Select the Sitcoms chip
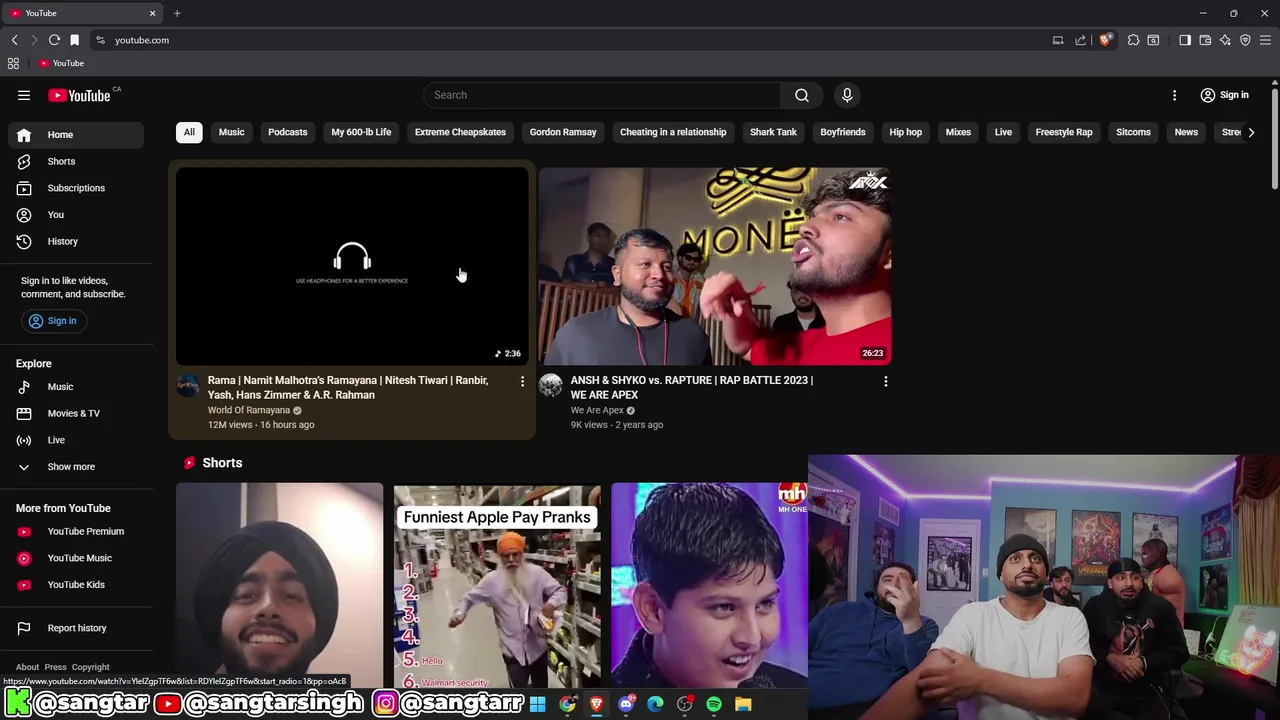 point(1133,132)
